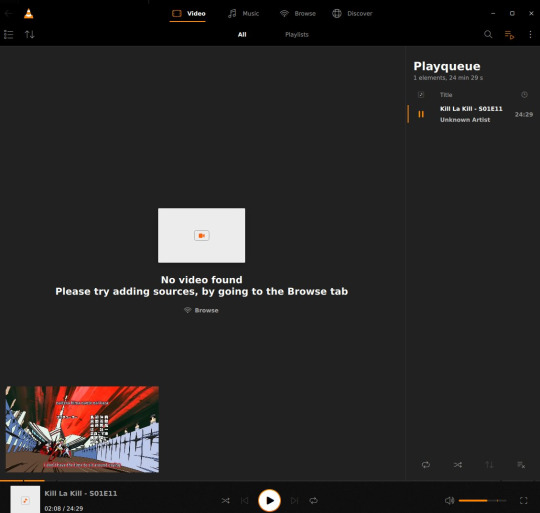Click the cover column icon in playqueue header

point(421,95)
